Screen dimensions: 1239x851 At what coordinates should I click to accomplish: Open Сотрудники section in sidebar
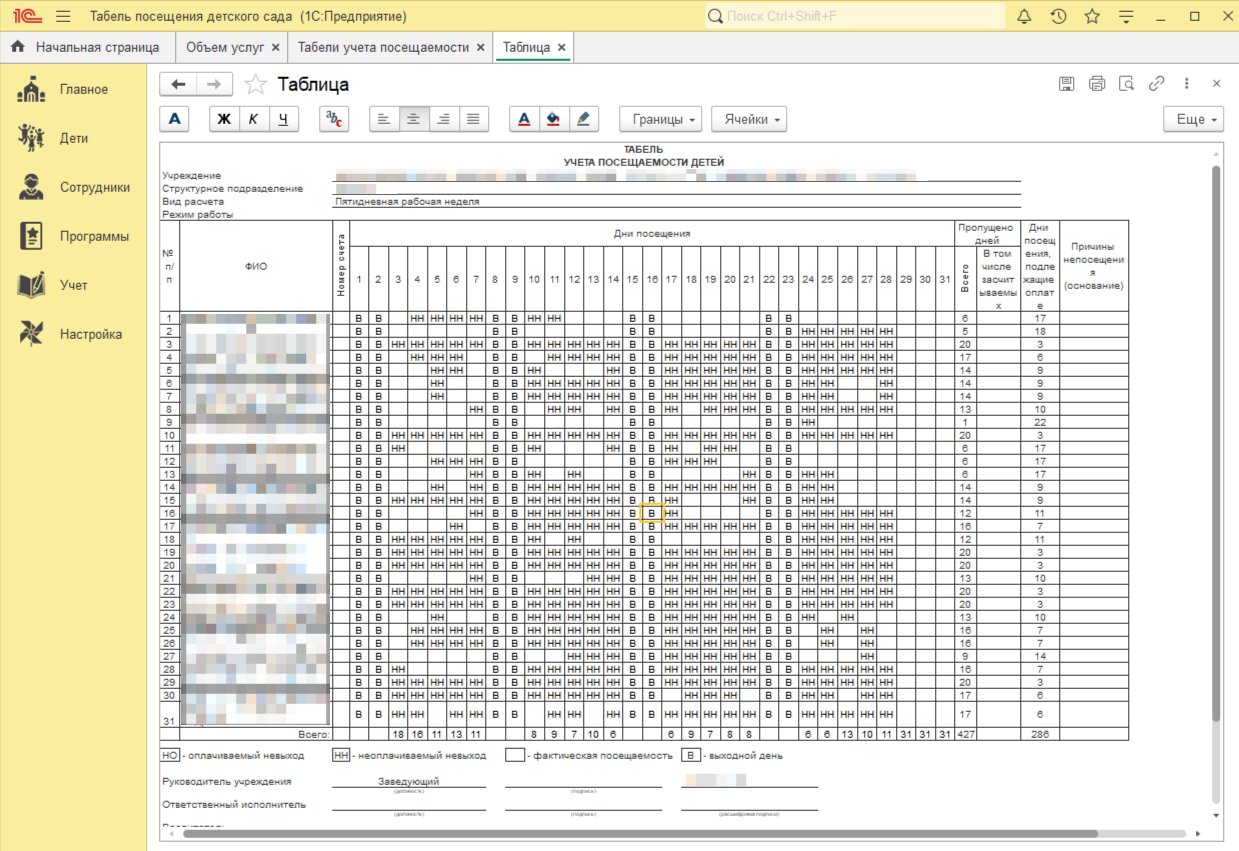pyautogui.click(x=94, y=187)
